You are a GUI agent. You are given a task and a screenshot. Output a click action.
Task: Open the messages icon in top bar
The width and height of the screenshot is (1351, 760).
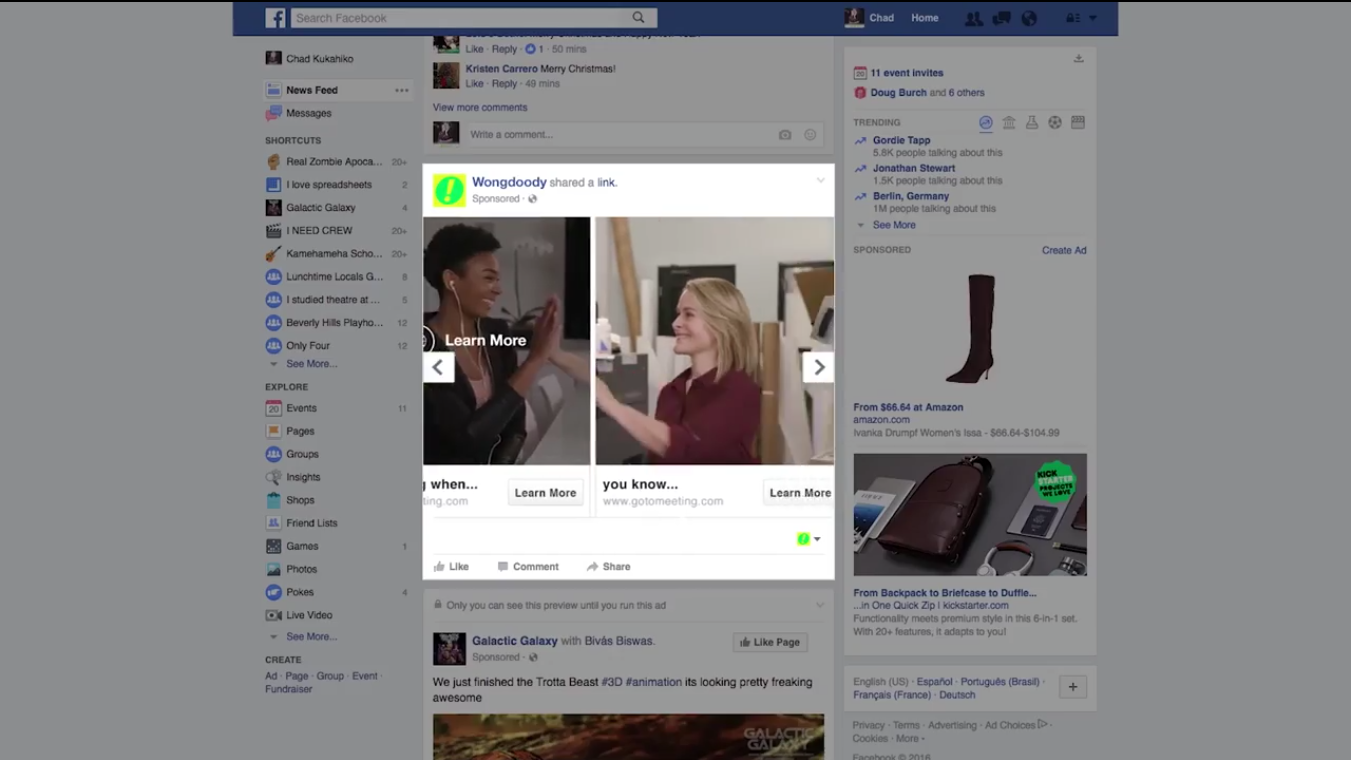1001,18
